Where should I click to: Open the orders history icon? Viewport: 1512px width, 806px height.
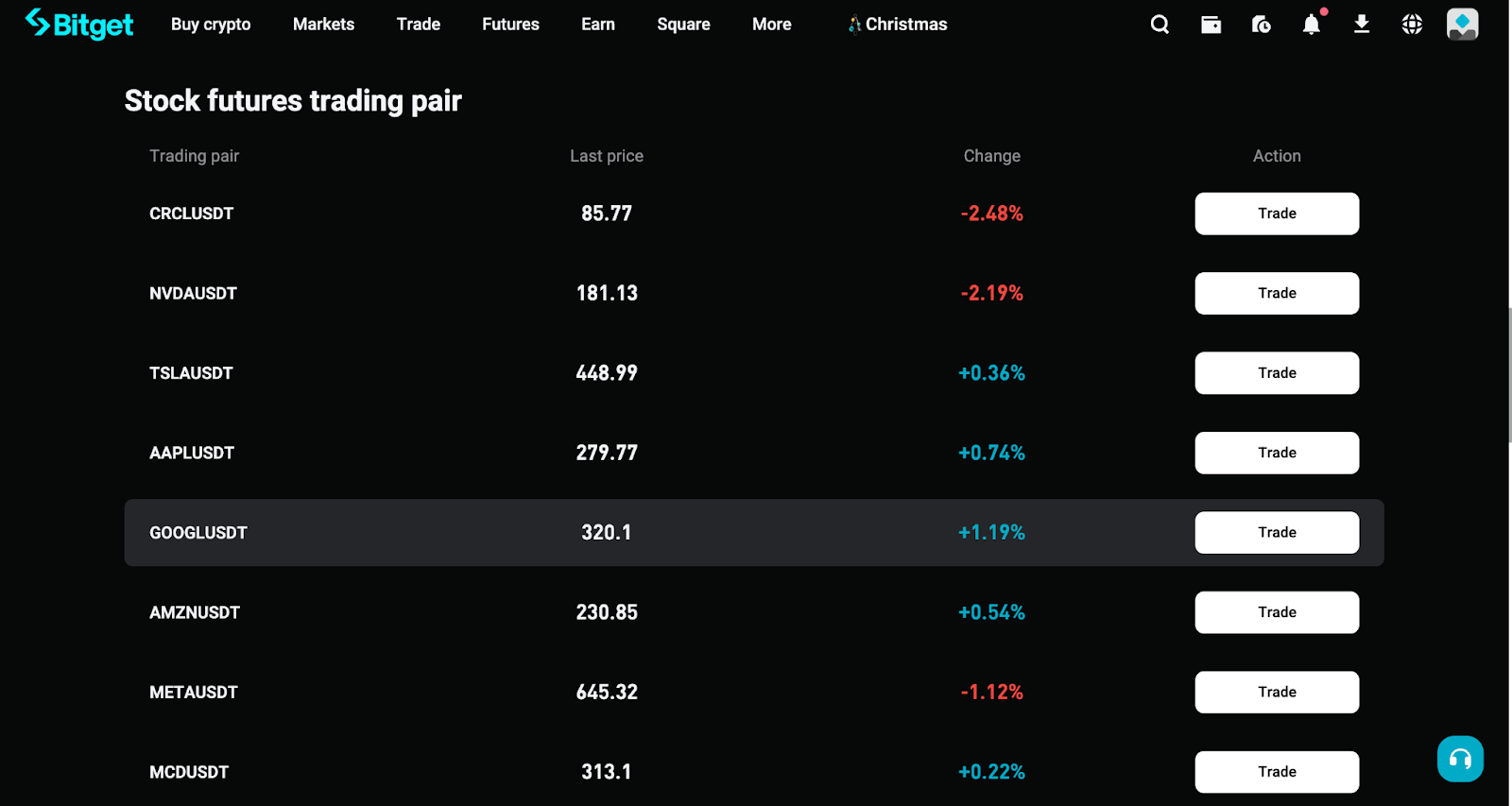[1261, 25]
